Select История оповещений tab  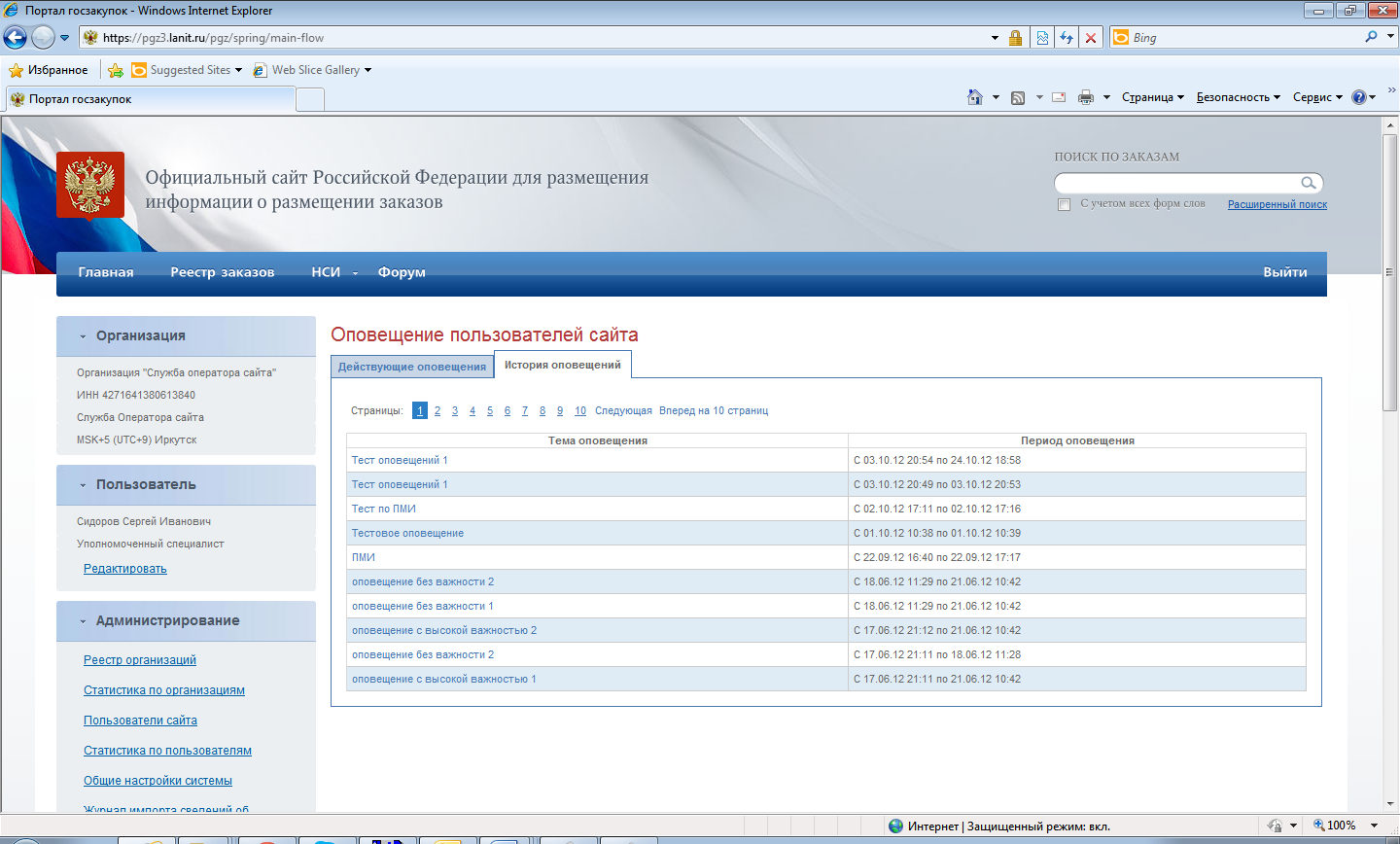[x=563, y=365]
